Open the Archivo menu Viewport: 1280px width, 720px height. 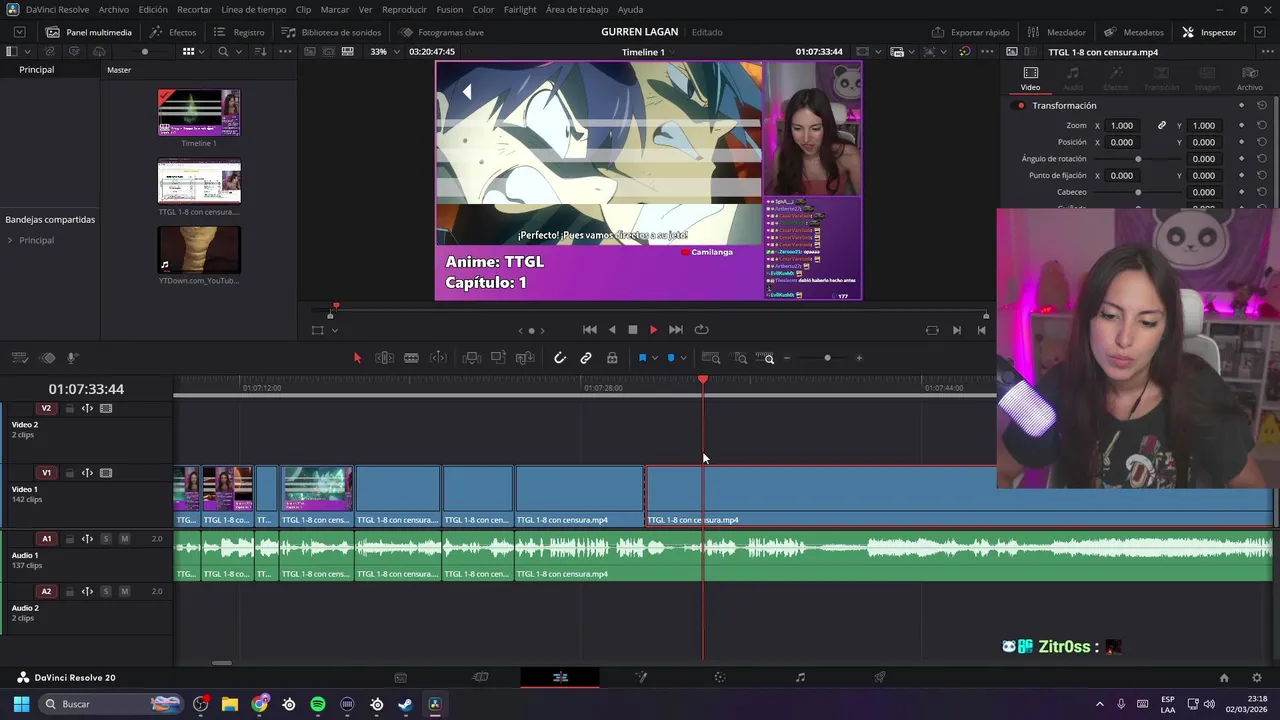(113, 9)
